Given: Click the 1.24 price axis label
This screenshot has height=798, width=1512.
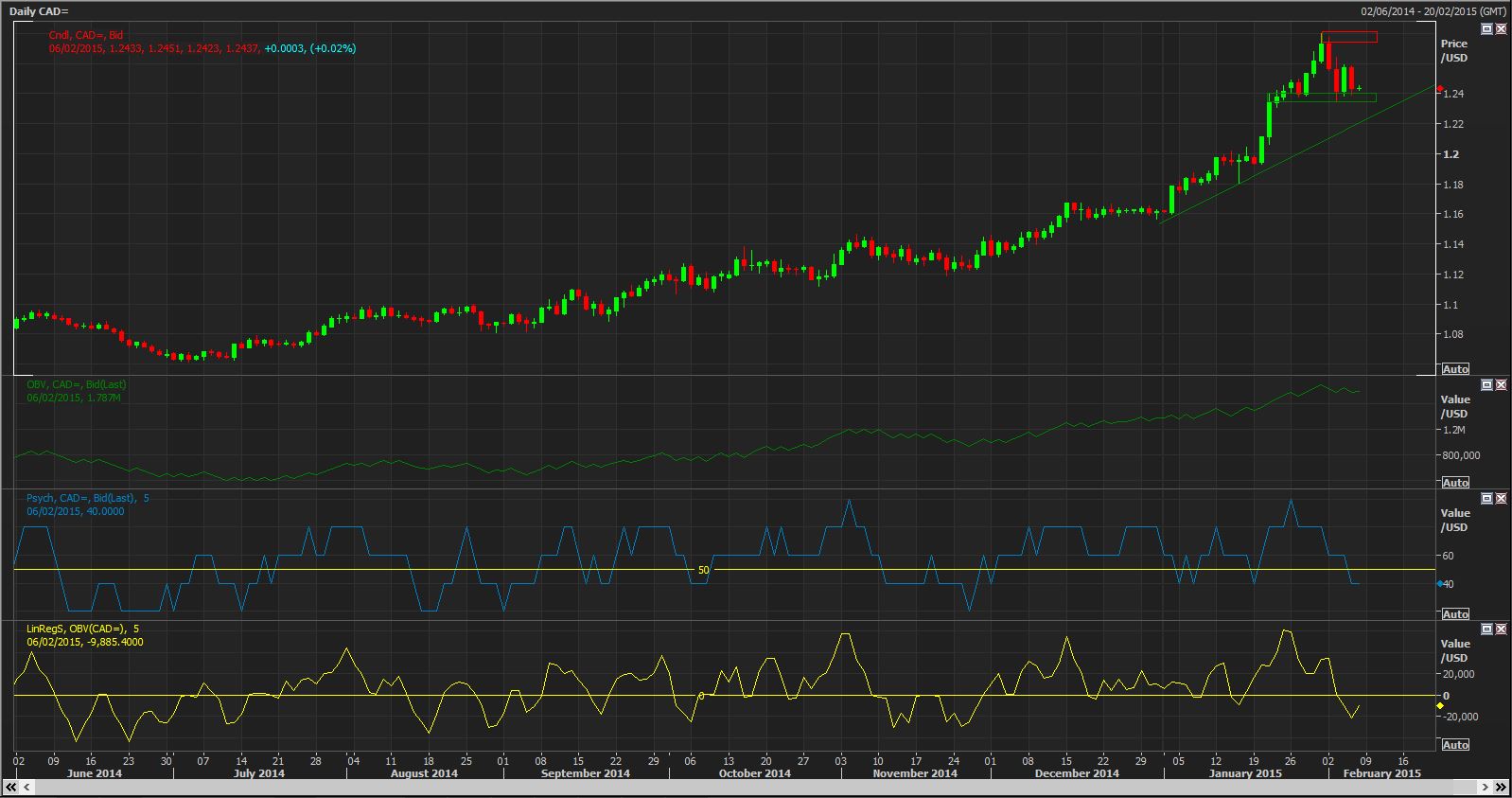Looking at the screenshot, I should coord(1453,94).
